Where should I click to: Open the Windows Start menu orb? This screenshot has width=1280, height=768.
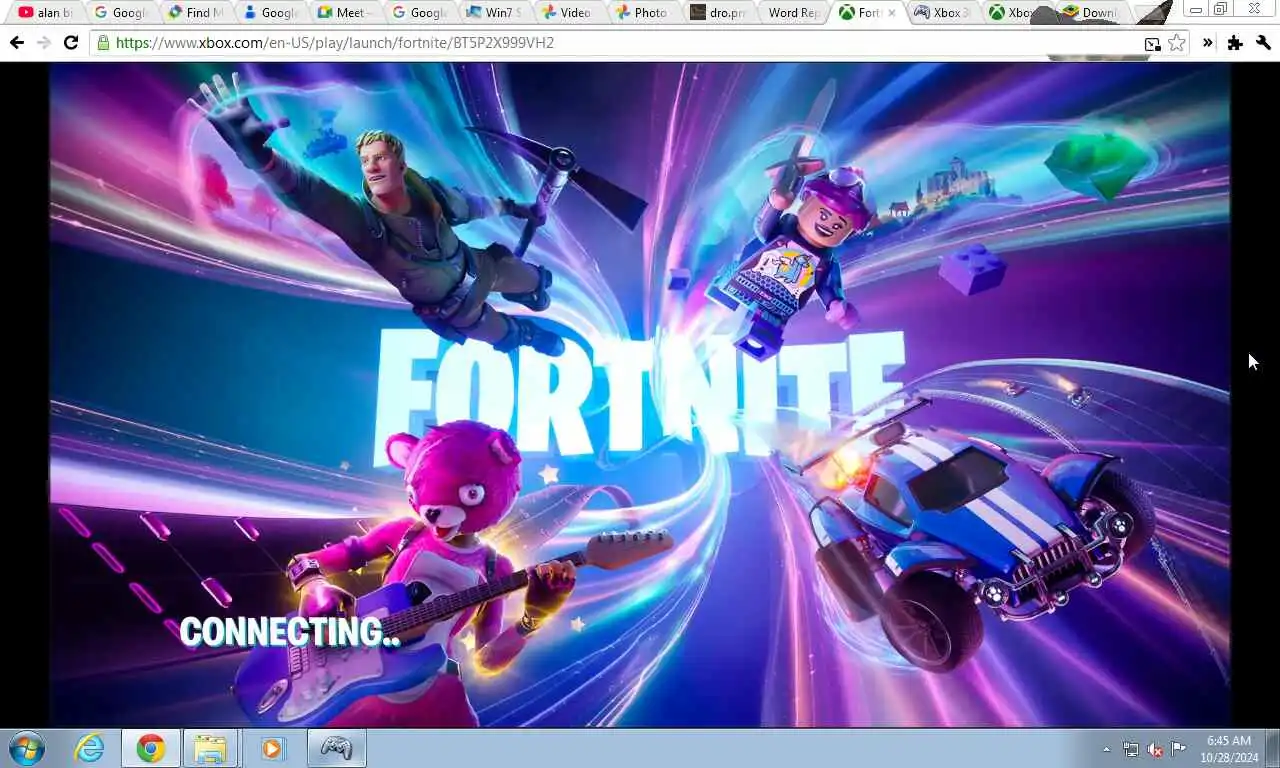[x=27, y=748]
